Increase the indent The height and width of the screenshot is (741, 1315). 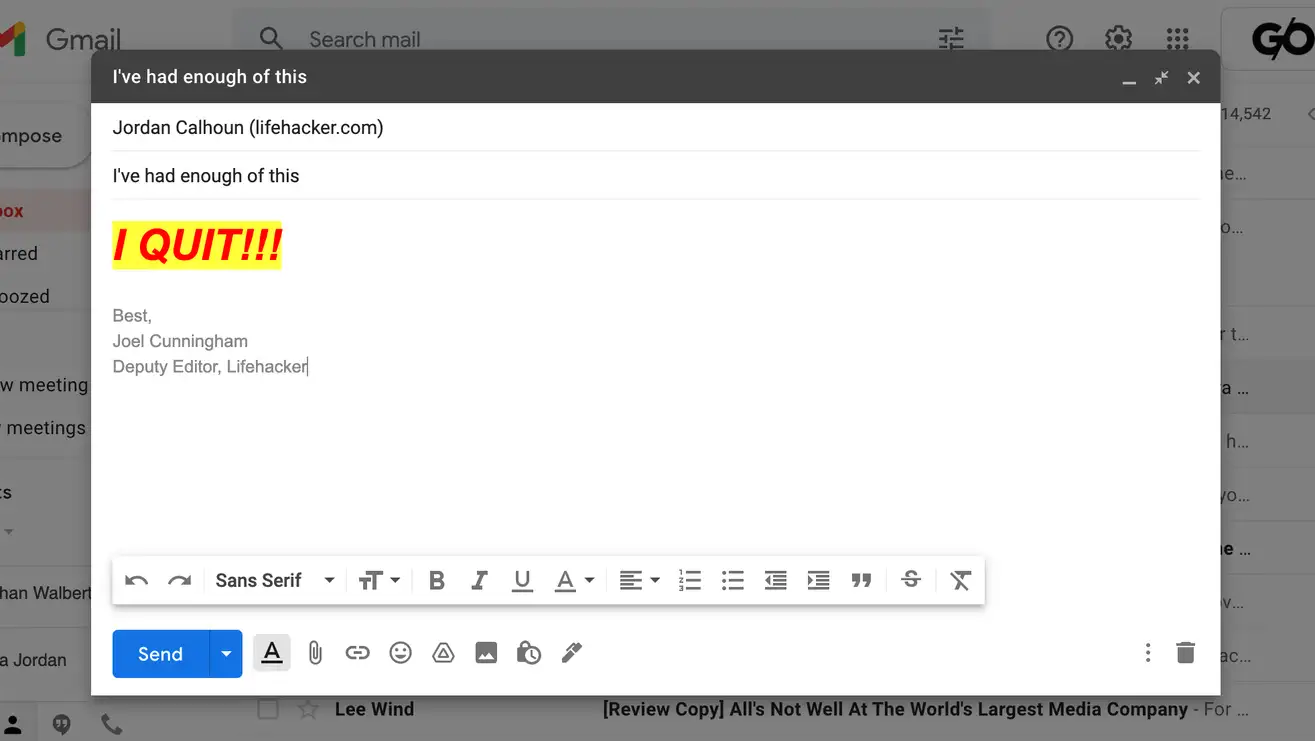[818, 580]
